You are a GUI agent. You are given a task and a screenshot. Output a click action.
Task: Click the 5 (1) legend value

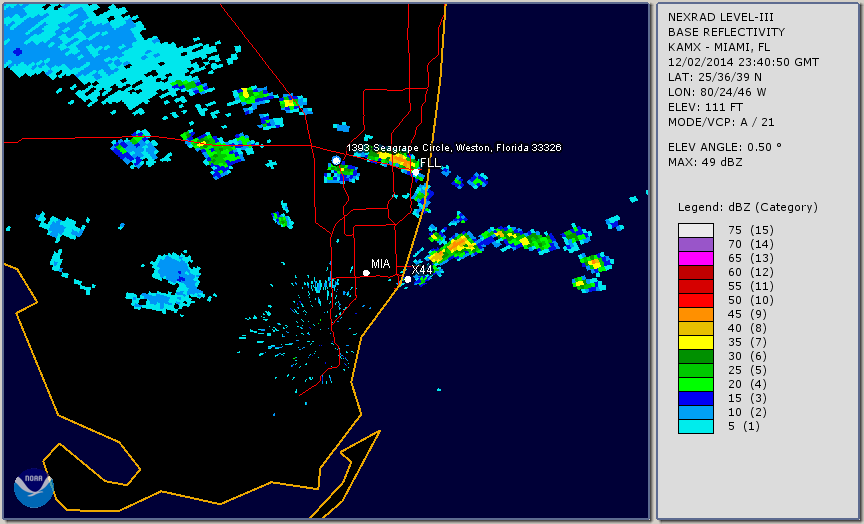point(743,426)
